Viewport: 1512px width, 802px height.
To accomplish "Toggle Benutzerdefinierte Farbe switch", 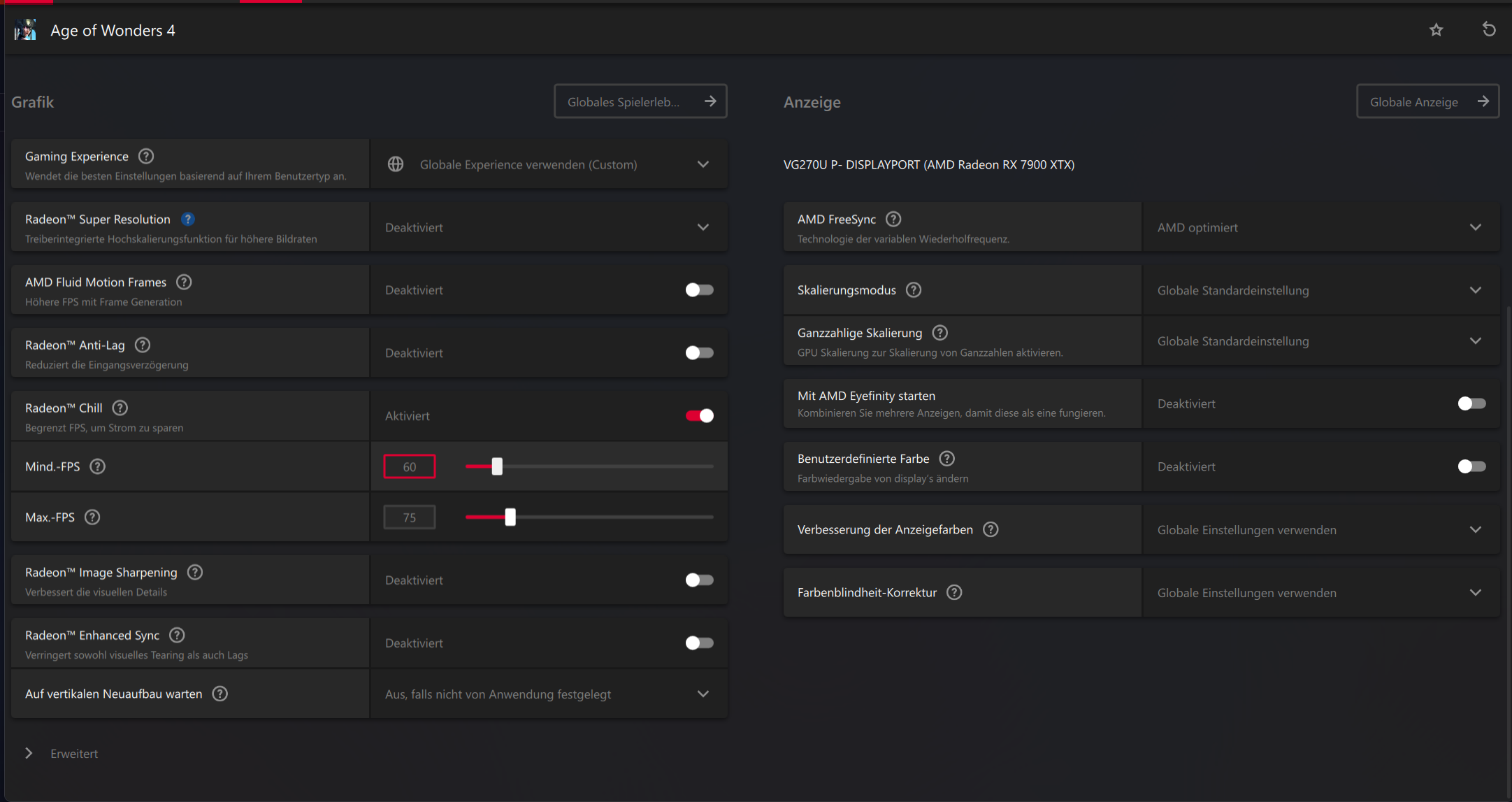I will click(1471, 466).
